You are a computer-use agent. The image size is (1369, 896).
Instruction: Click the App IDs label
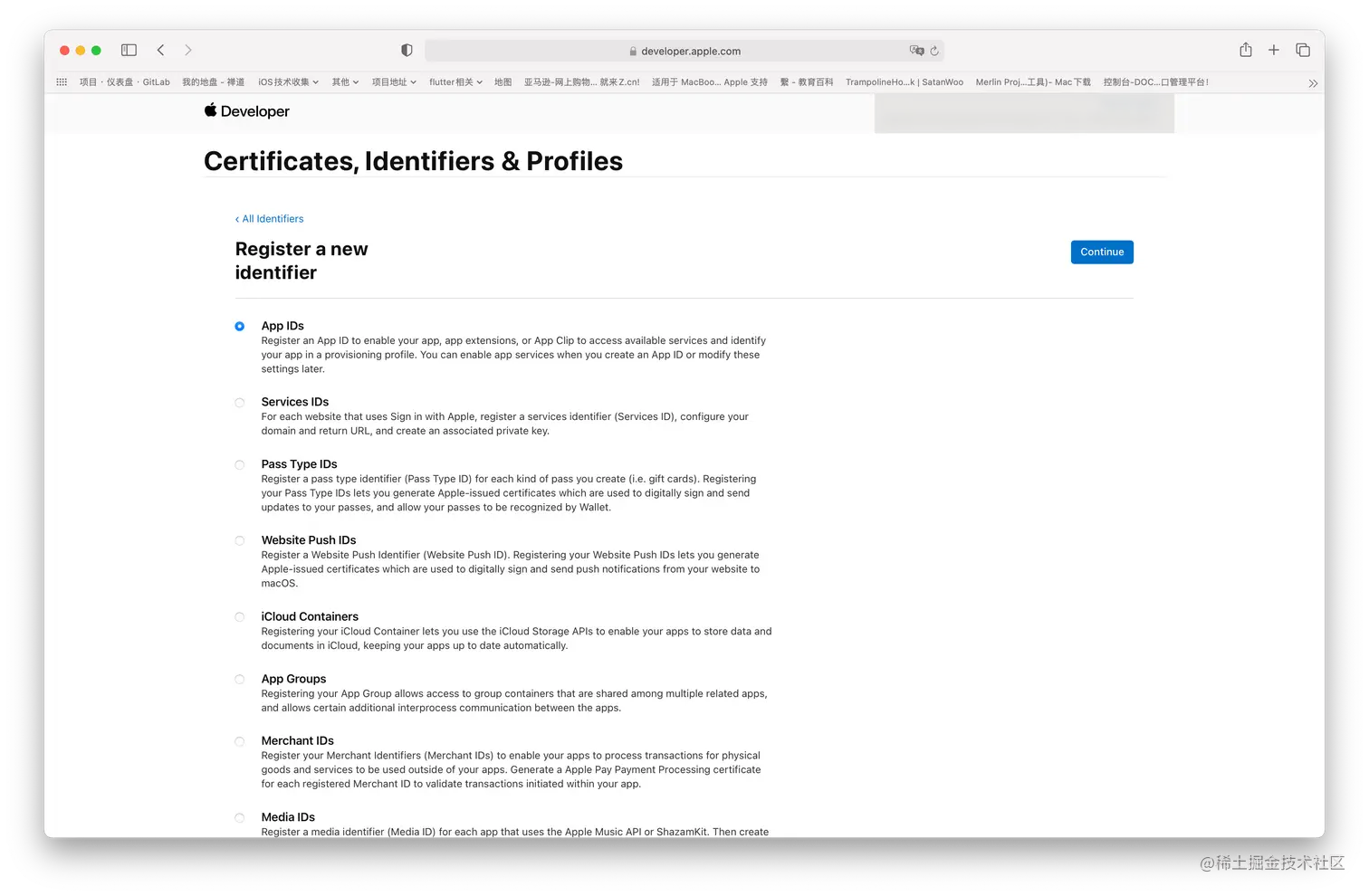click(282, 326)
